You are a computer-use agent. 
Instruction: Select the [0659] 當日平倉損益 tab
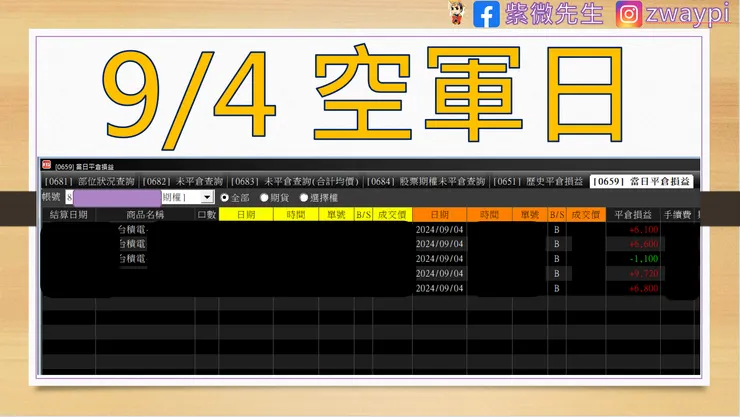point(641,182)
